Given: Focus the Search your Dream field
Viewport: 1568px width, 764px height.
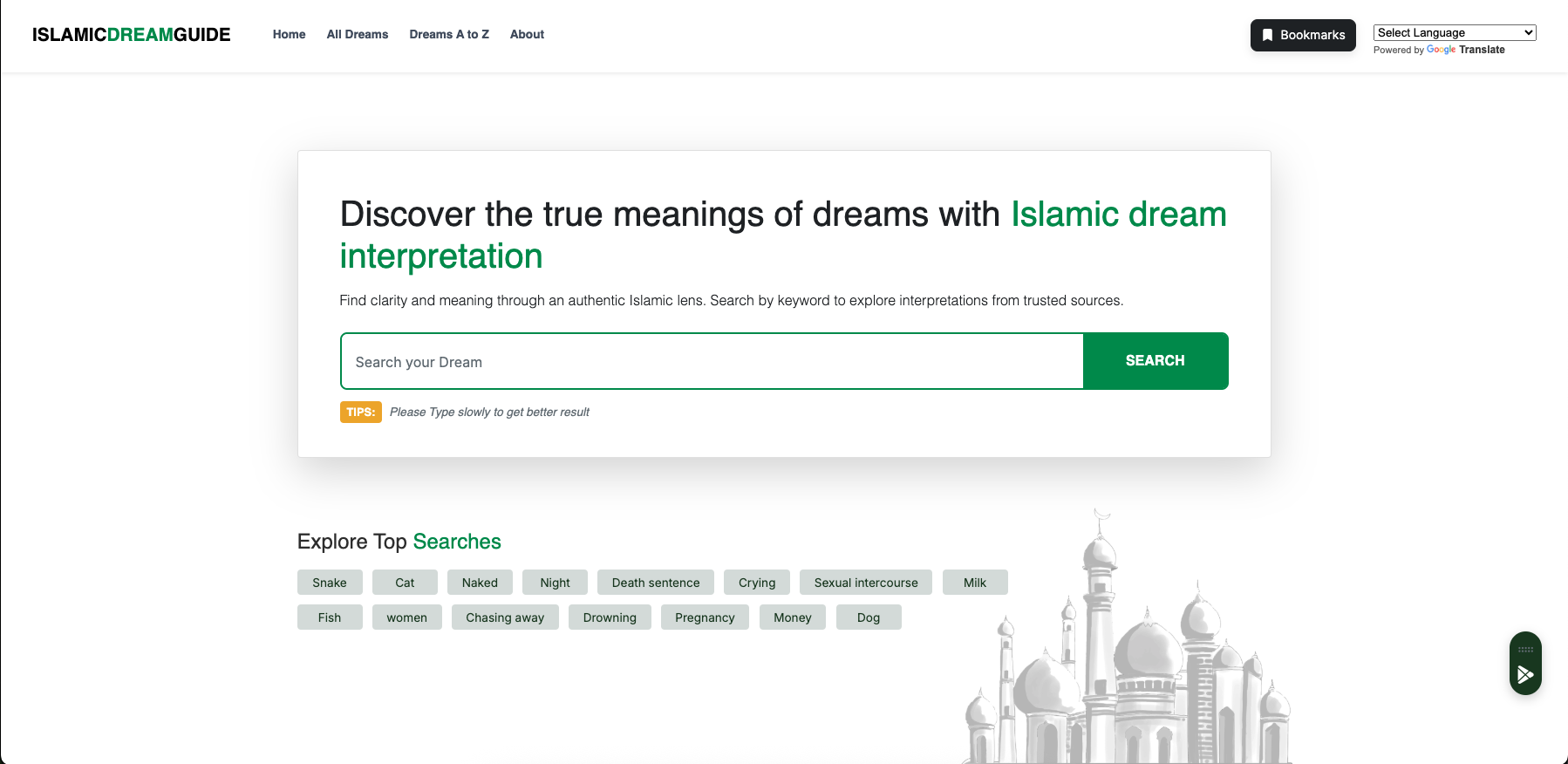Looking at the screenshot, I should coord(712,361).
